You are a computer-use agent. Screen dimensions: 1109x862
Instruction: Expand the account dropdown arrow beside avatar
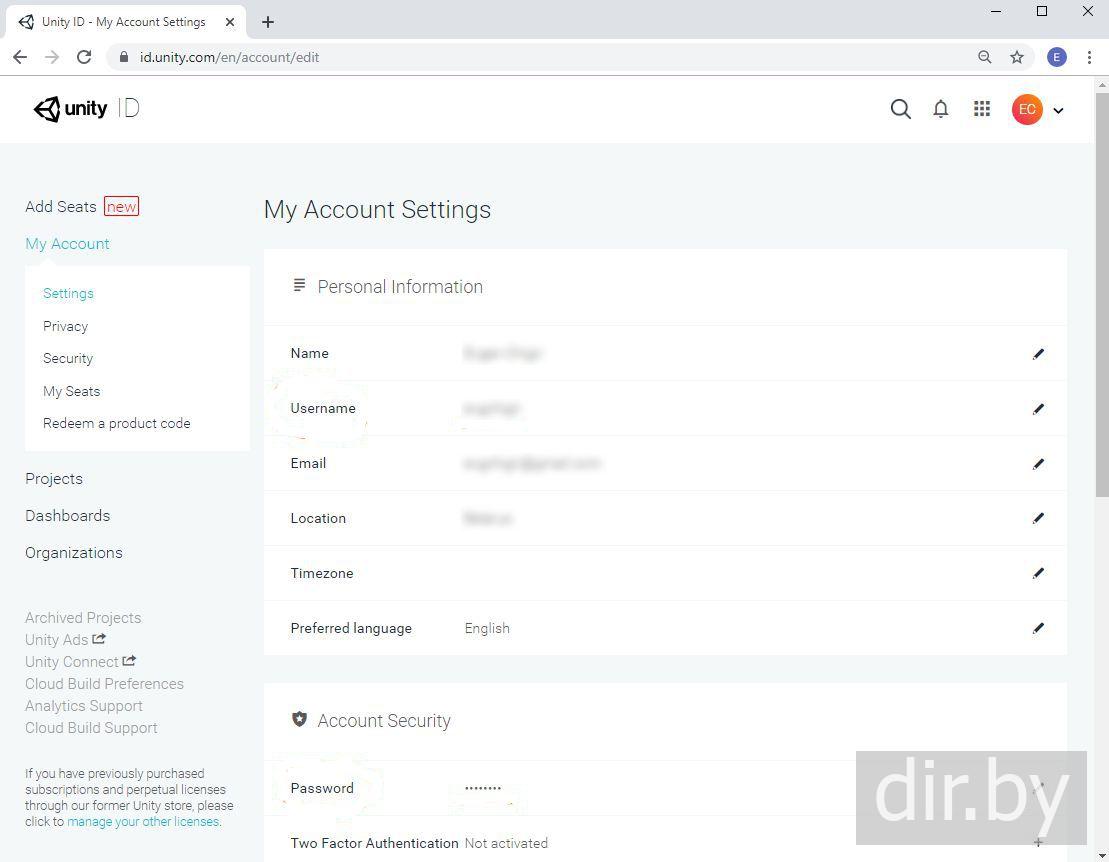coord(1058,110)
